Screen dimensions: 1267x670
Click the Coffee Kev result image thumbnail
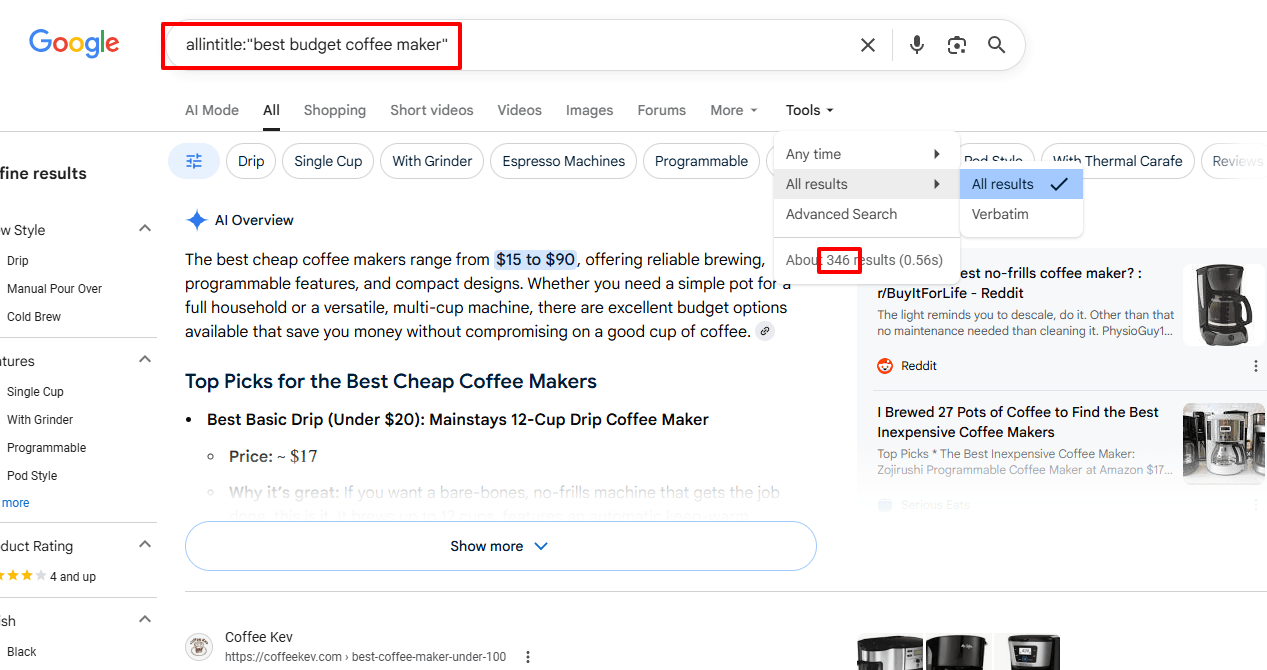click(958, 652)
